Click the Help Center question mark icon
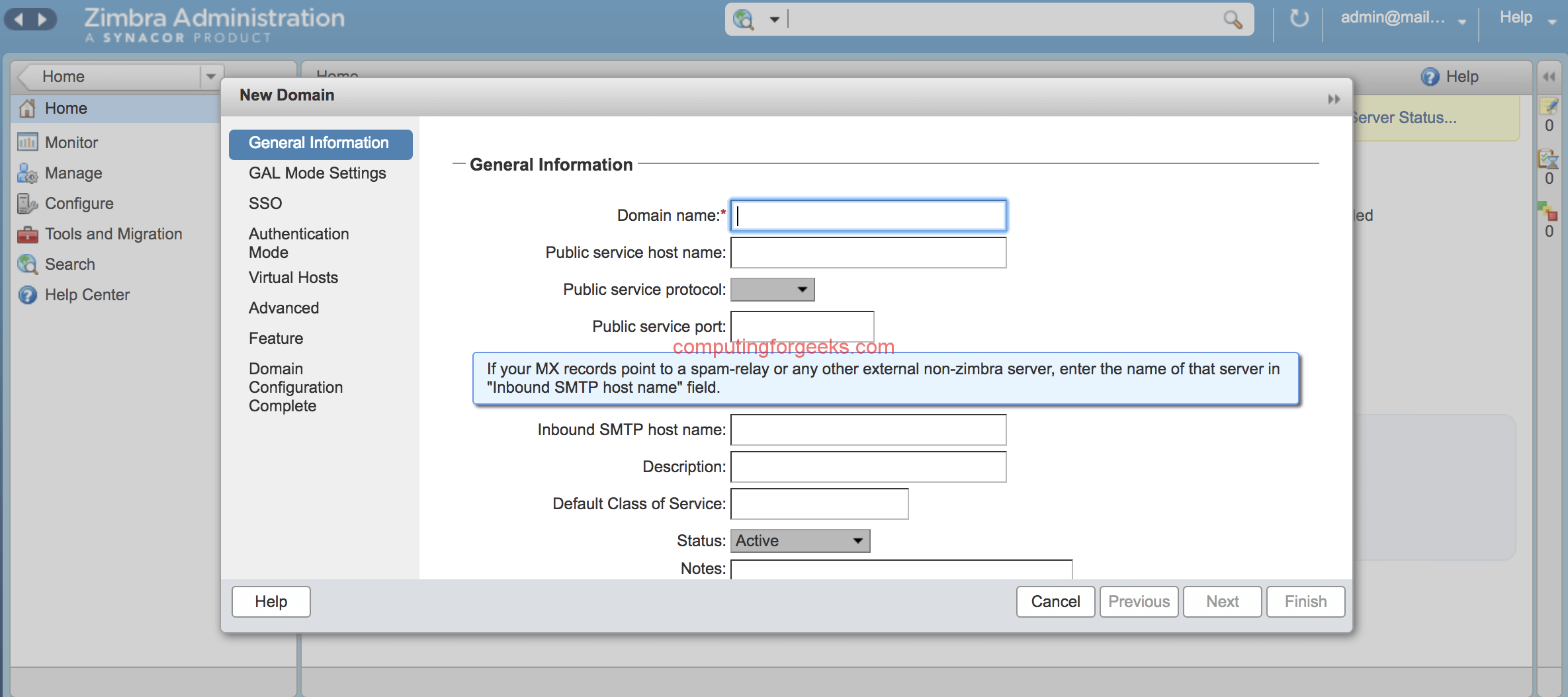The width and height of the screenshot is (1568, 697). [x=27, y=295]
